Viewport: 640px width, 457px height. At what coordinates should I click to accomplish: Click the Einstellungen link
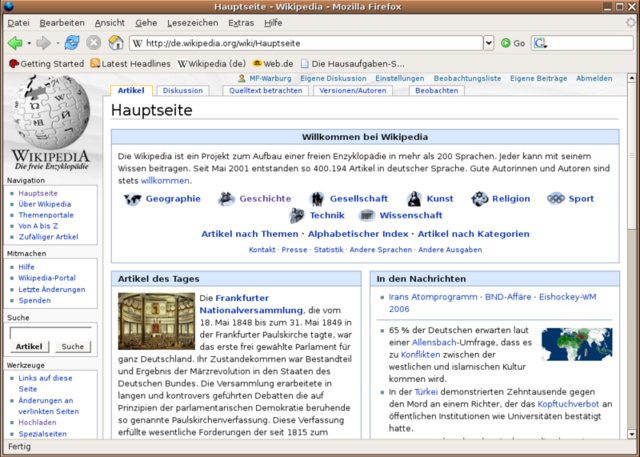click(x=400, y=78)
